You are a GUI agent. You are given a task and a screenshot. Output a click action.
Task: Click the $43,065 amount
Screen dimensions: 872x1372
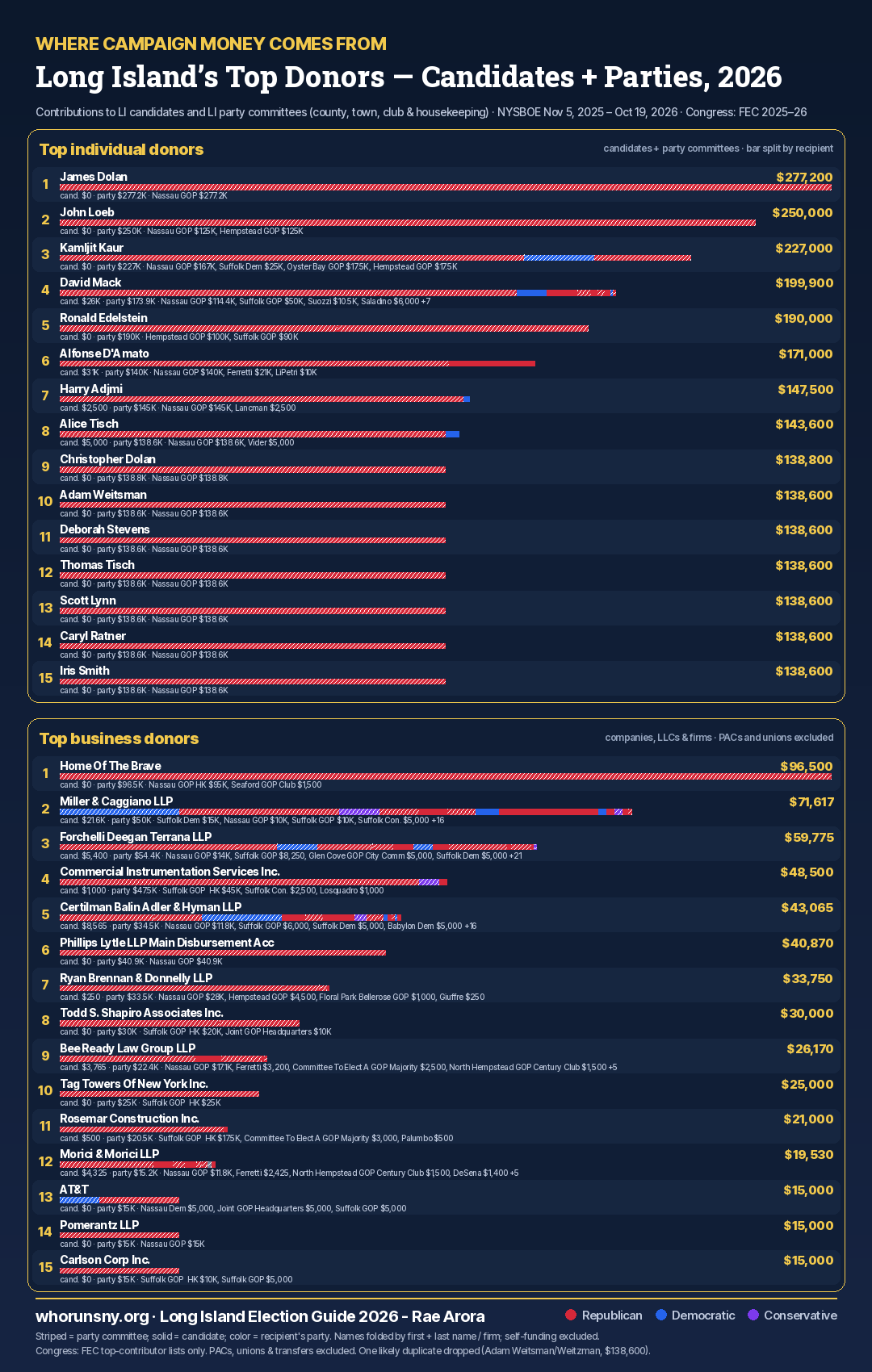pyautogui.click(x=807, y=908)
